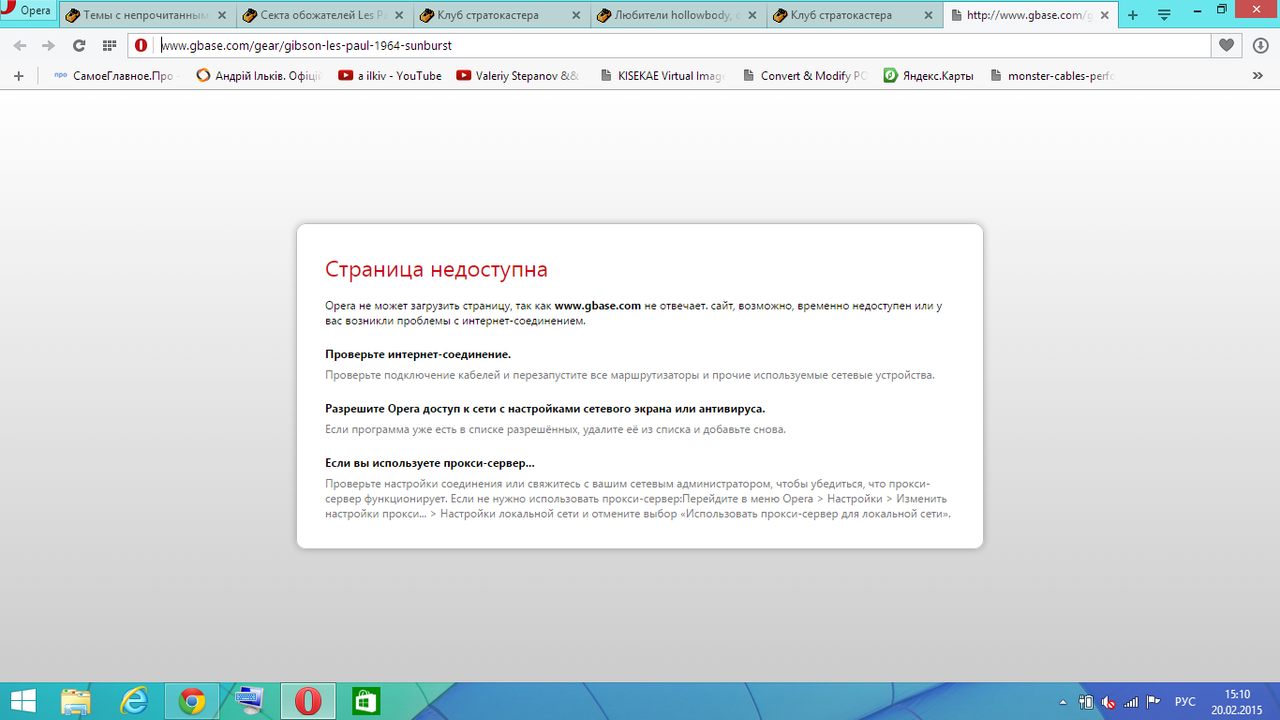Reload the current page
Viewport: 1280px width, 720px height.
click(x=79, y=45)
